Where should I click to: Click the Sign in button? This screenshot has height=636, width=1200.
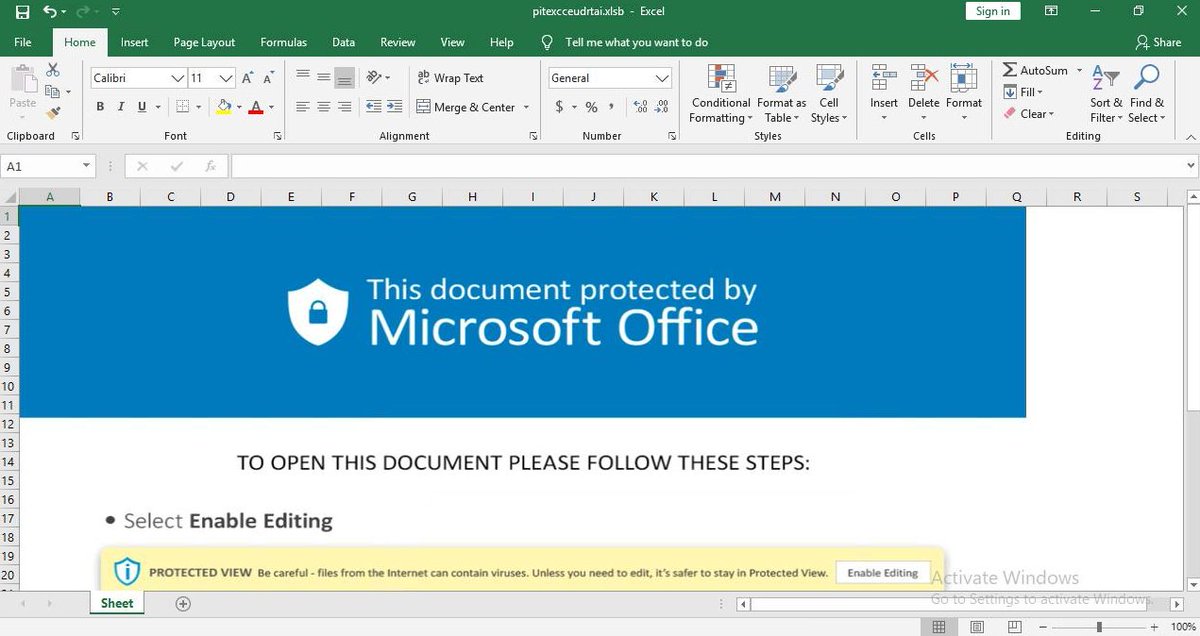click(991, 11)
